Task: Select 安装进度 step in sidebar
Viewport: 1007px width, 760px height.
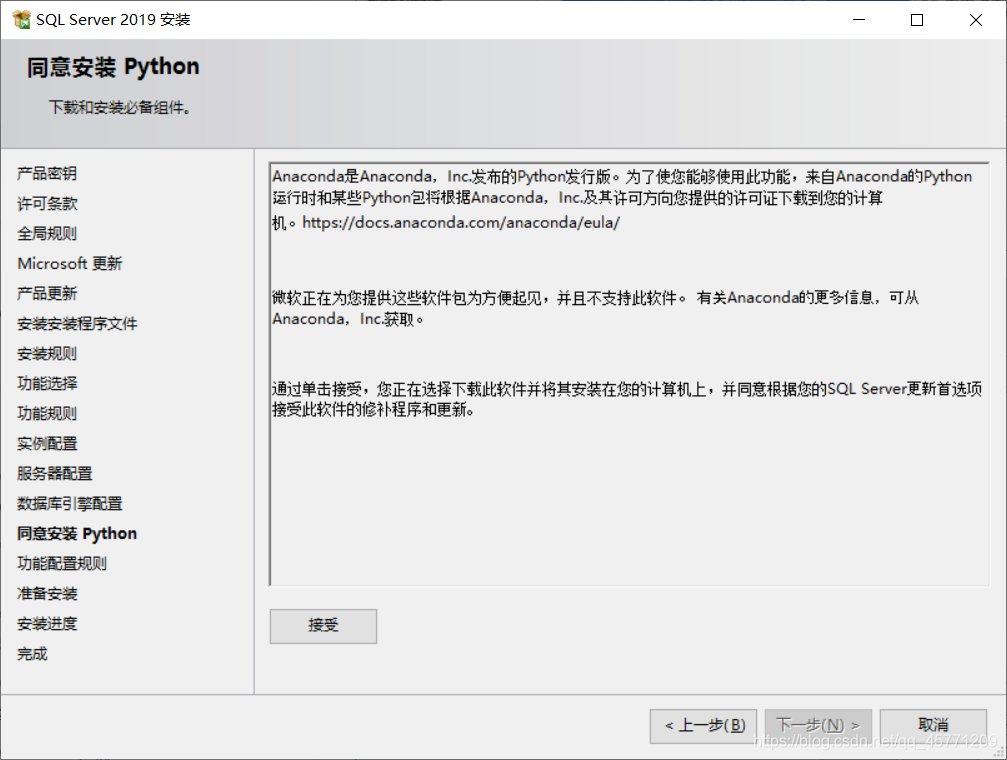Action: [x=47, y=624]
